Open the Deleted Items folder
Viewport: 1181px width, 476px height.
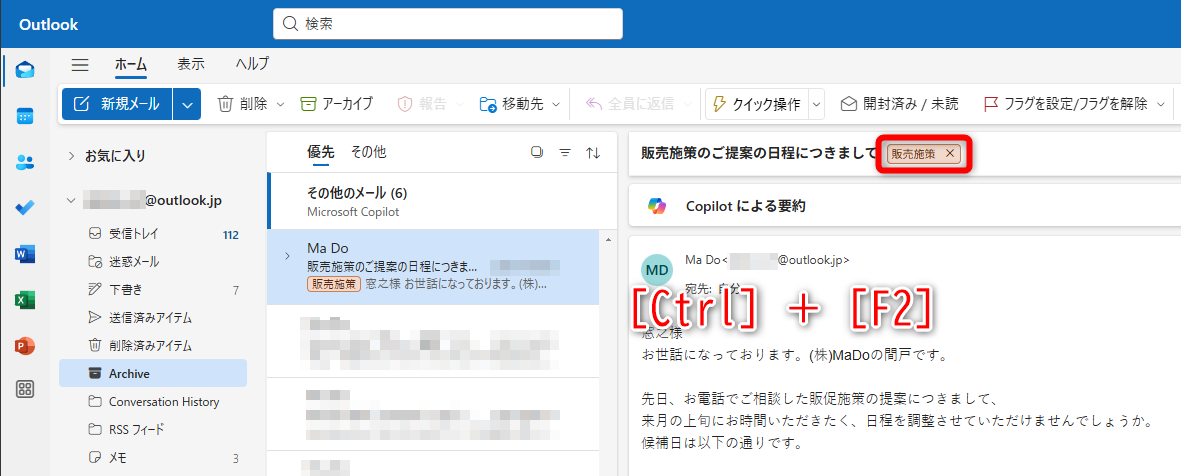154,346
